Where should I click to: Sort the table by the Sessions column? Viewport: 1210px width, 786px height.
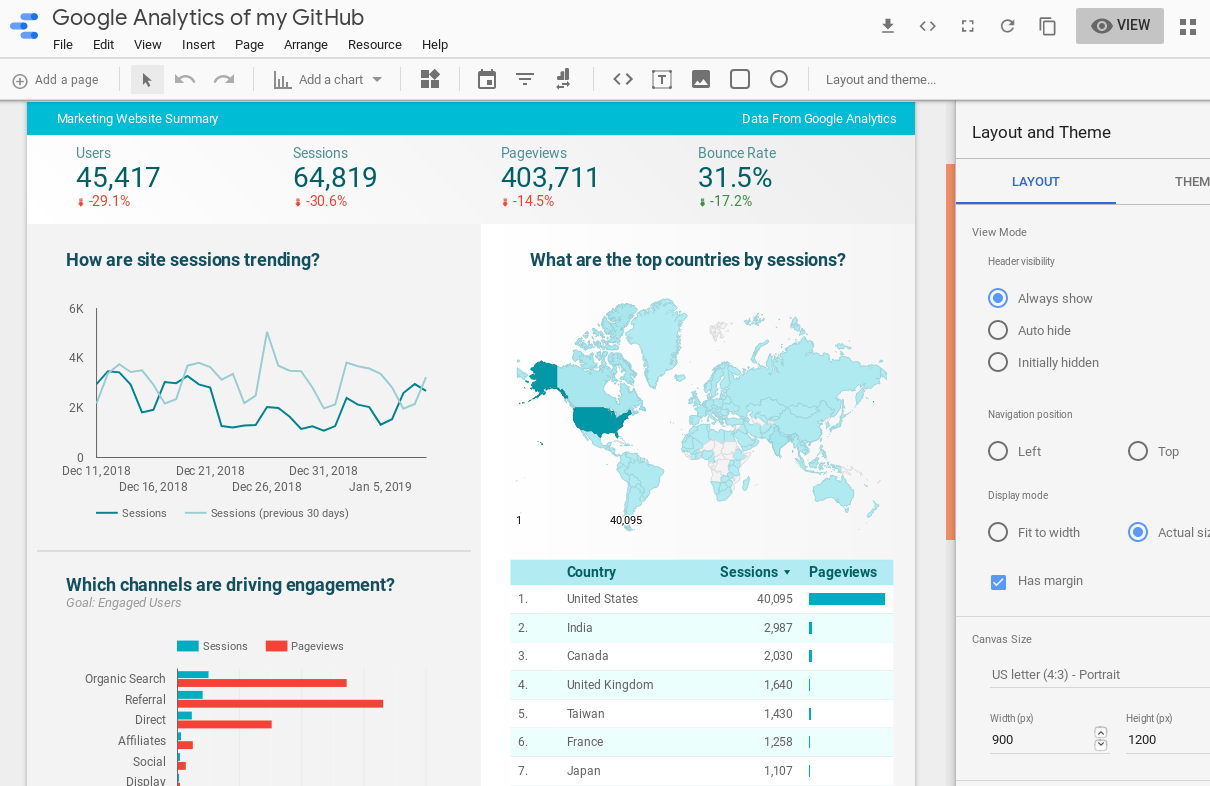click(x=749, y=571)
